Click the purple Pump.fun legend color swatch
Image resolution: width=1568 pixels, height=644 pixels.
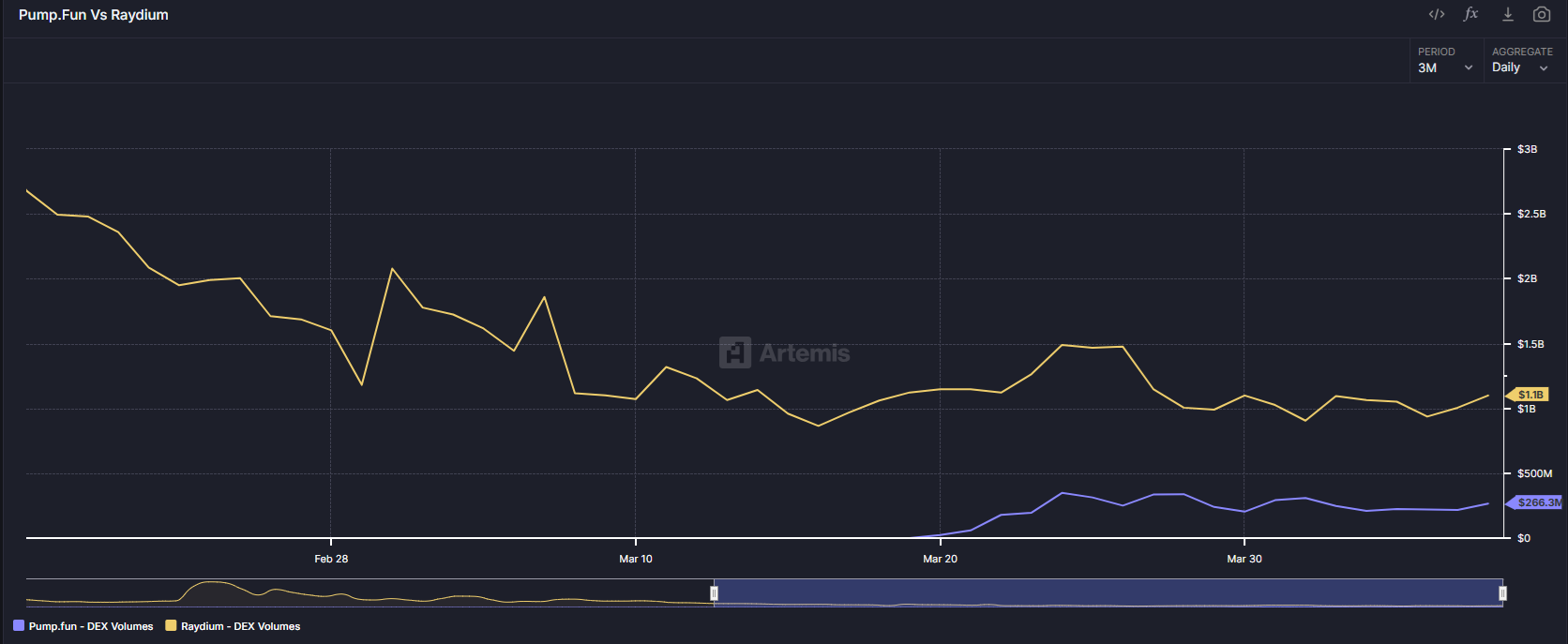click(x=19, y=625)
